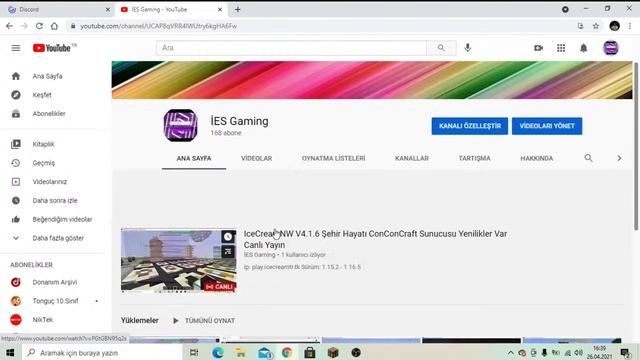
Task: Open IceCream NW V4.1.6 video title
Action: [x=375, y=239]
